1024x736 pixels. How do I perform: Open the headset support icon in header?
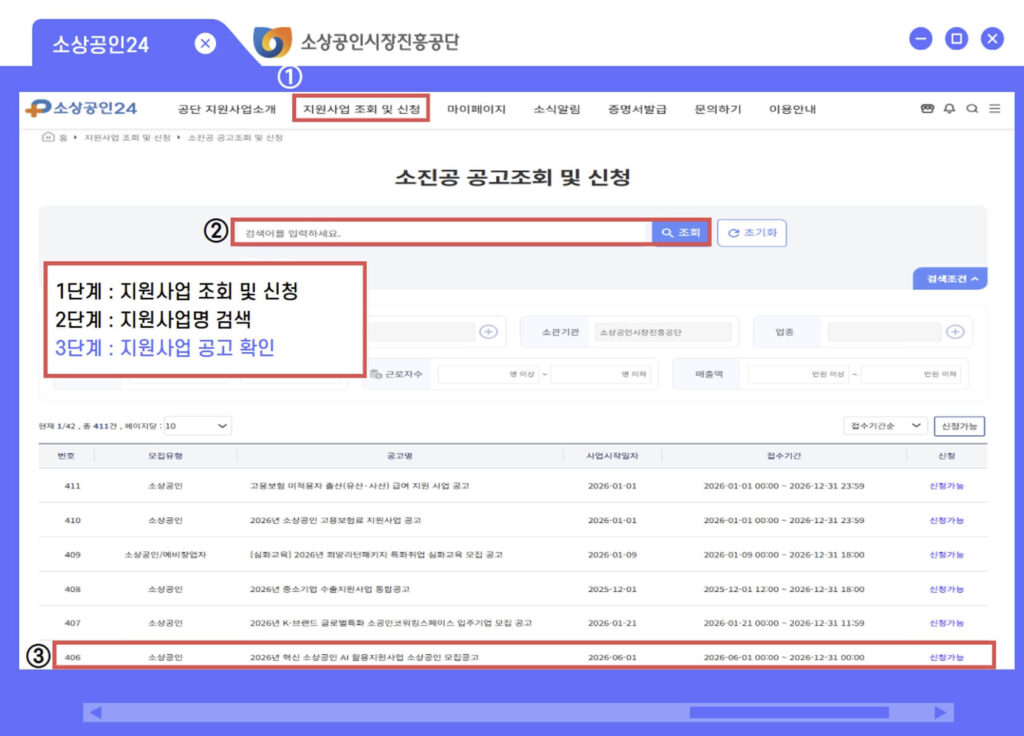pyautogui.click(x=927, y=108)
